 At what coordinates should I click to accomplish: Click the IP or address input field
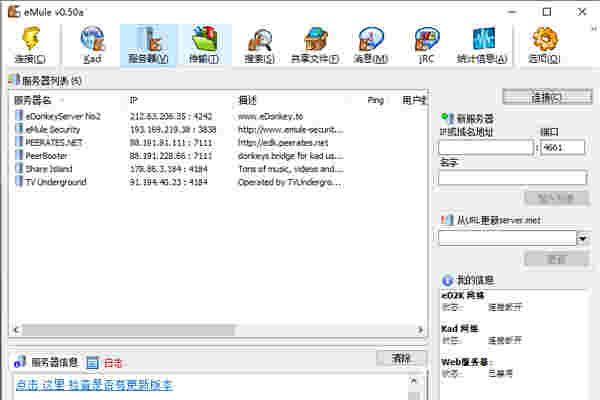click(x=486, y=147)
